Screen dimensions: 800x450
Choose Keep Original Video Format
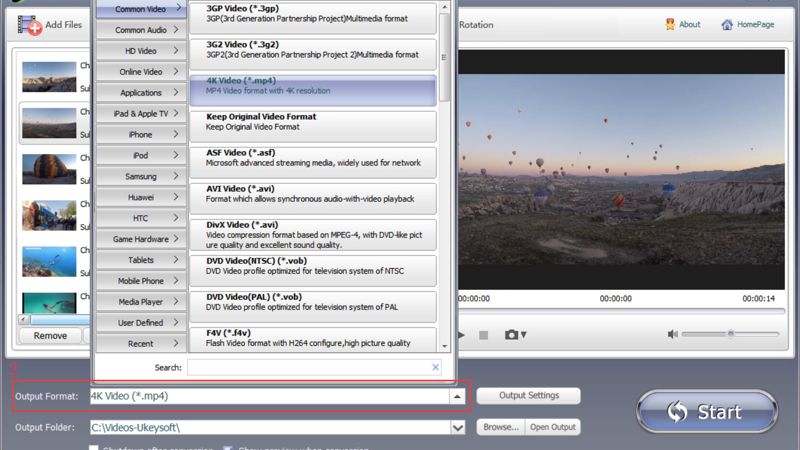(313, 126)
